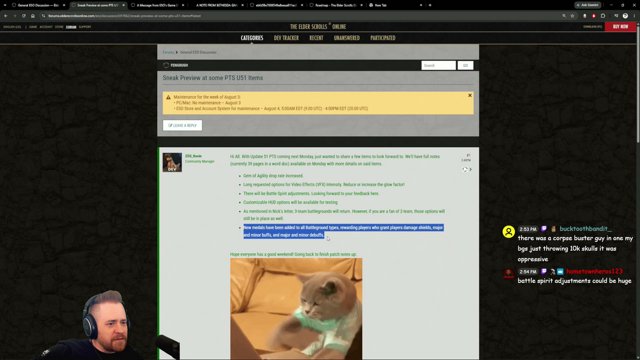Open the browser home page icon
This screenshot has width=640, height=360.
(33, 16)
